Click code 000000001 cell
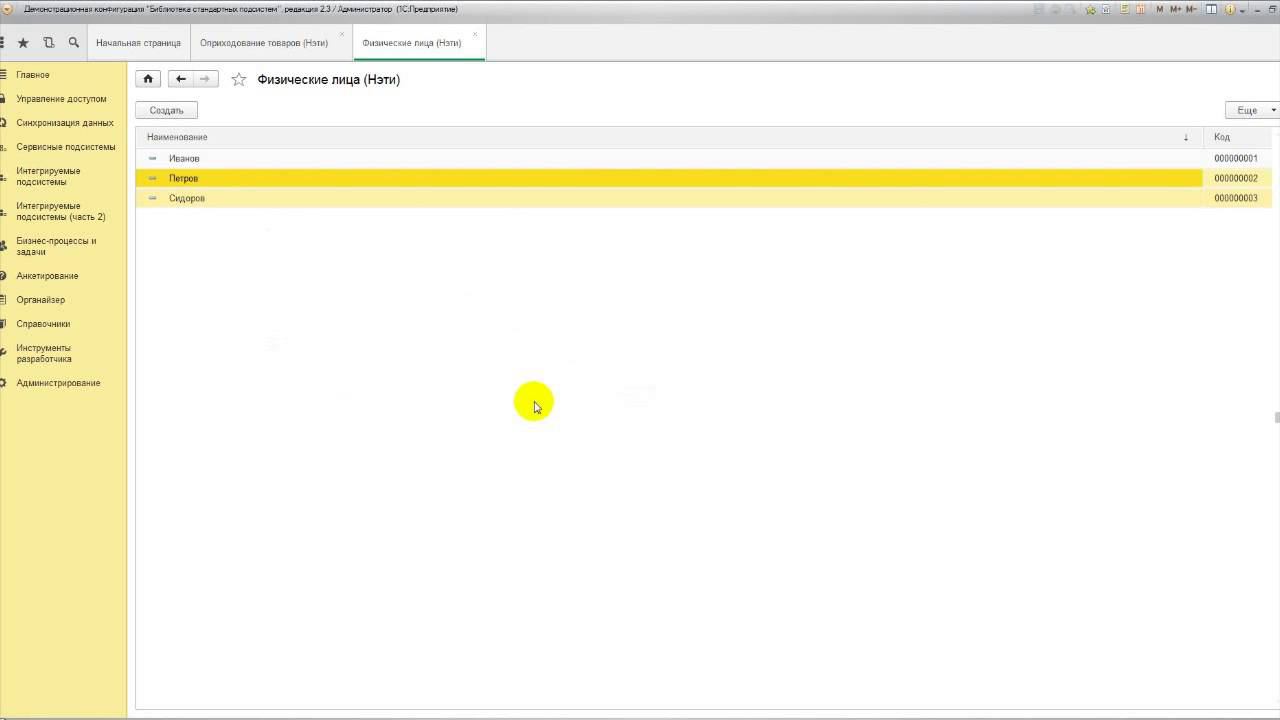Viewport: 1280px width, 720px height. click(x=1236, y=158)
